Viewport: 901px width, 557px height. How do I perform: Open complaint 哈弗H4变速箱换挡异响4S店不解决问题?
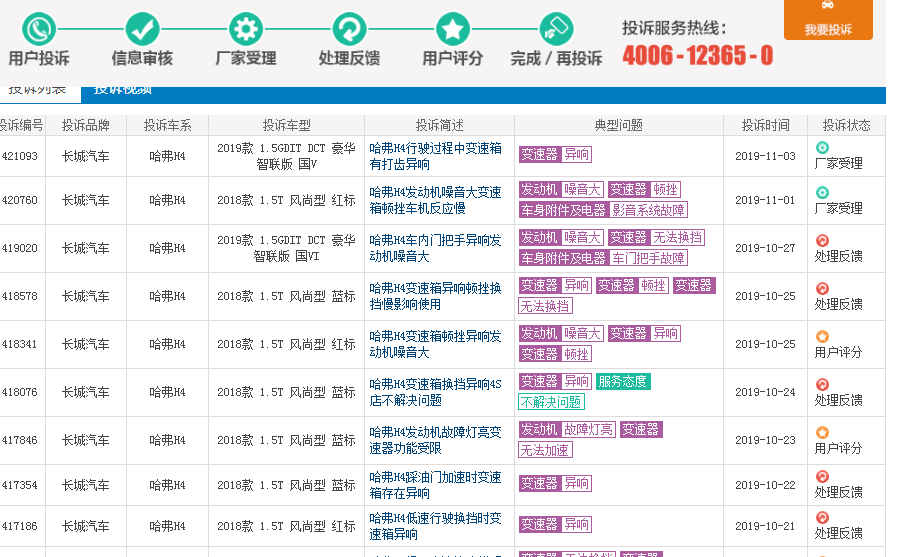[435, 392]
